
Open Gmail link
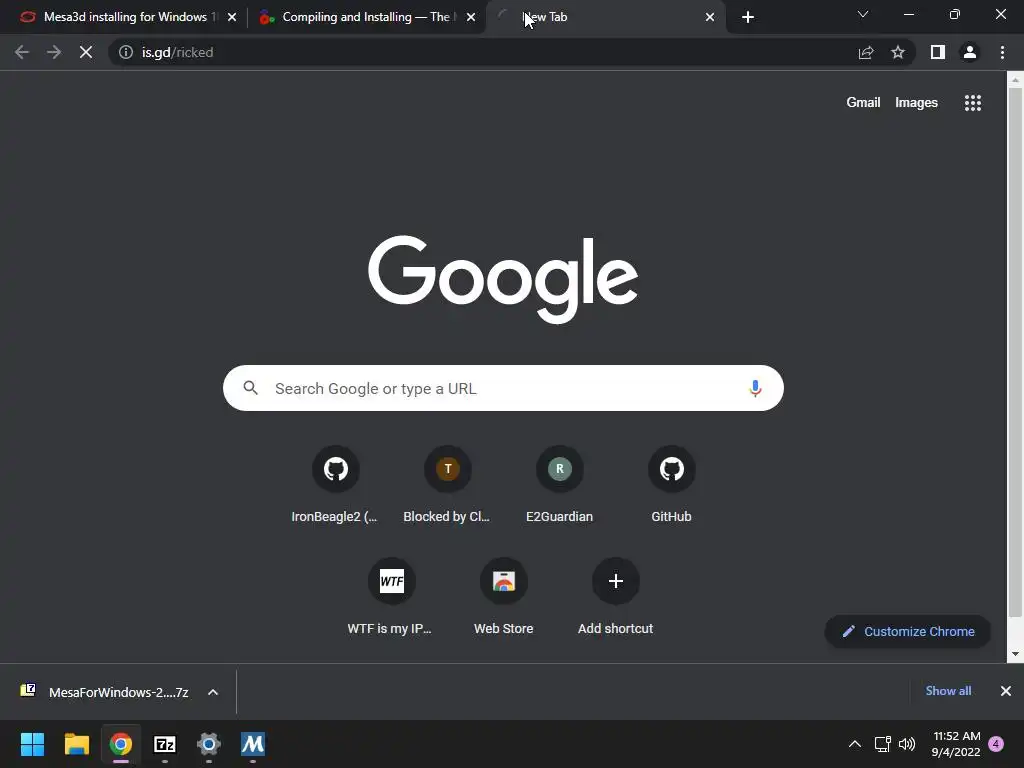click(863, 103)
